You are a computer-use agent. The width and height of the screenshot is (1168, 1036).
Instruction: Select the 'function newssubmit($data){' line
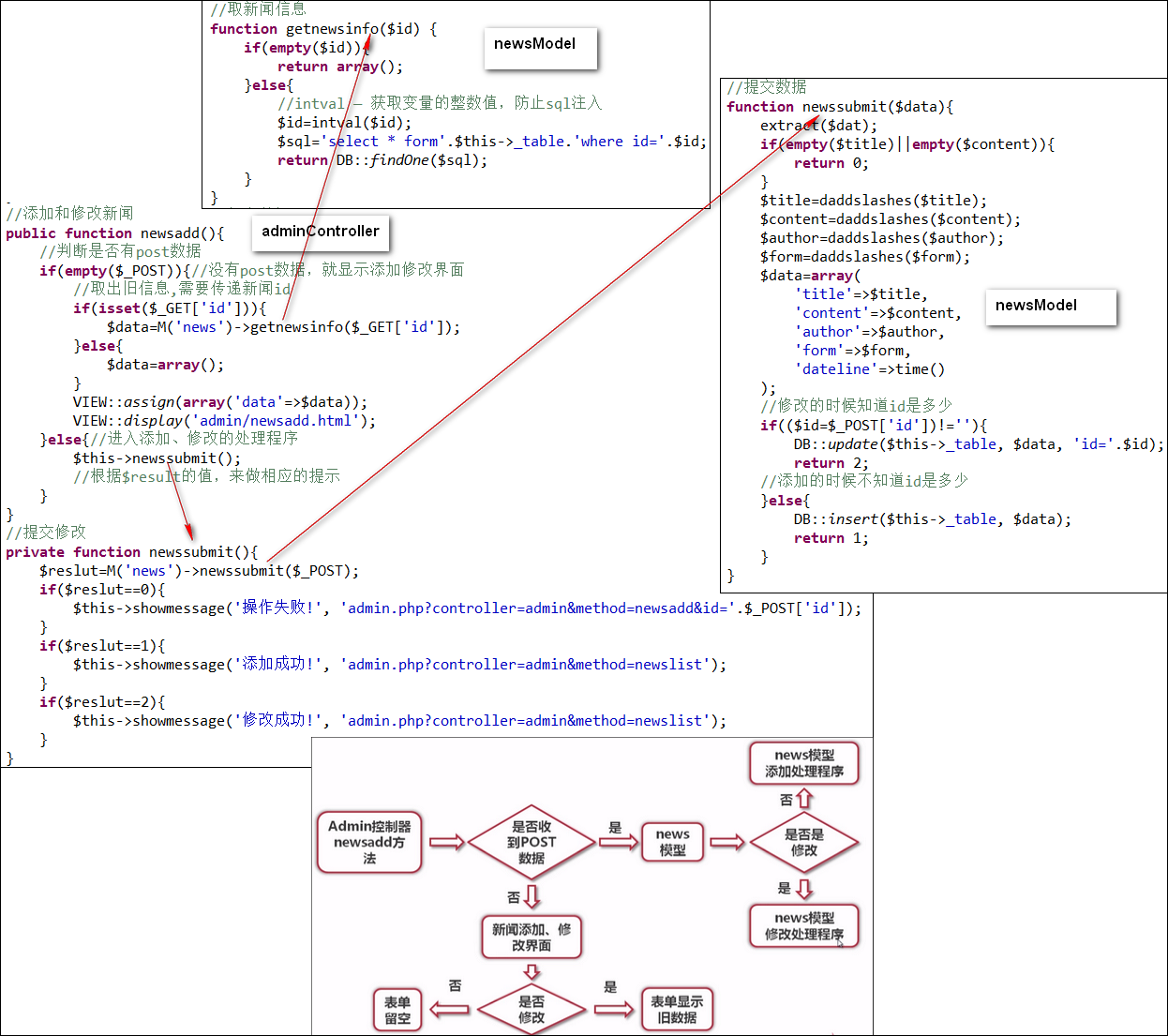point(840,107)
